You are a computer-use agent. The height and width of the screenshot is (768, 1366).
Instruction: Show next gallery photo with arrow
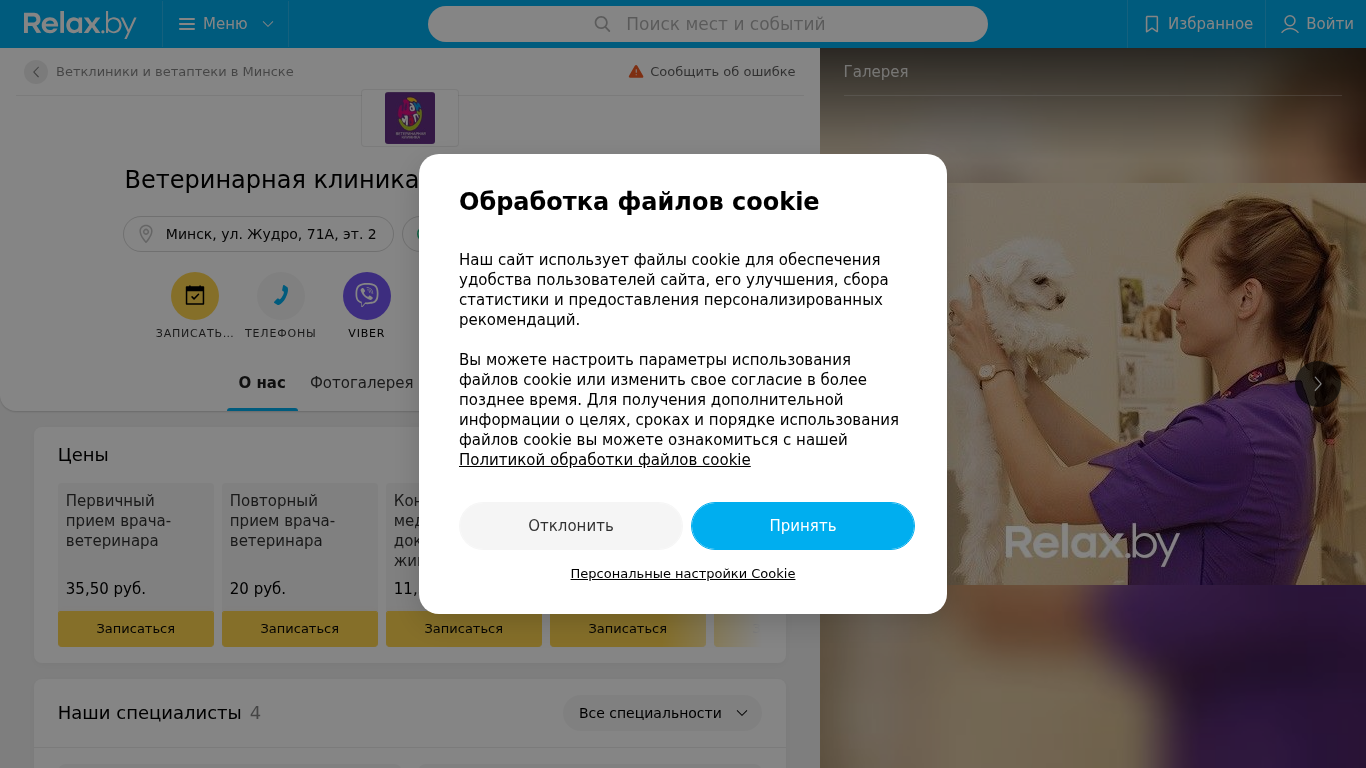1318,384
